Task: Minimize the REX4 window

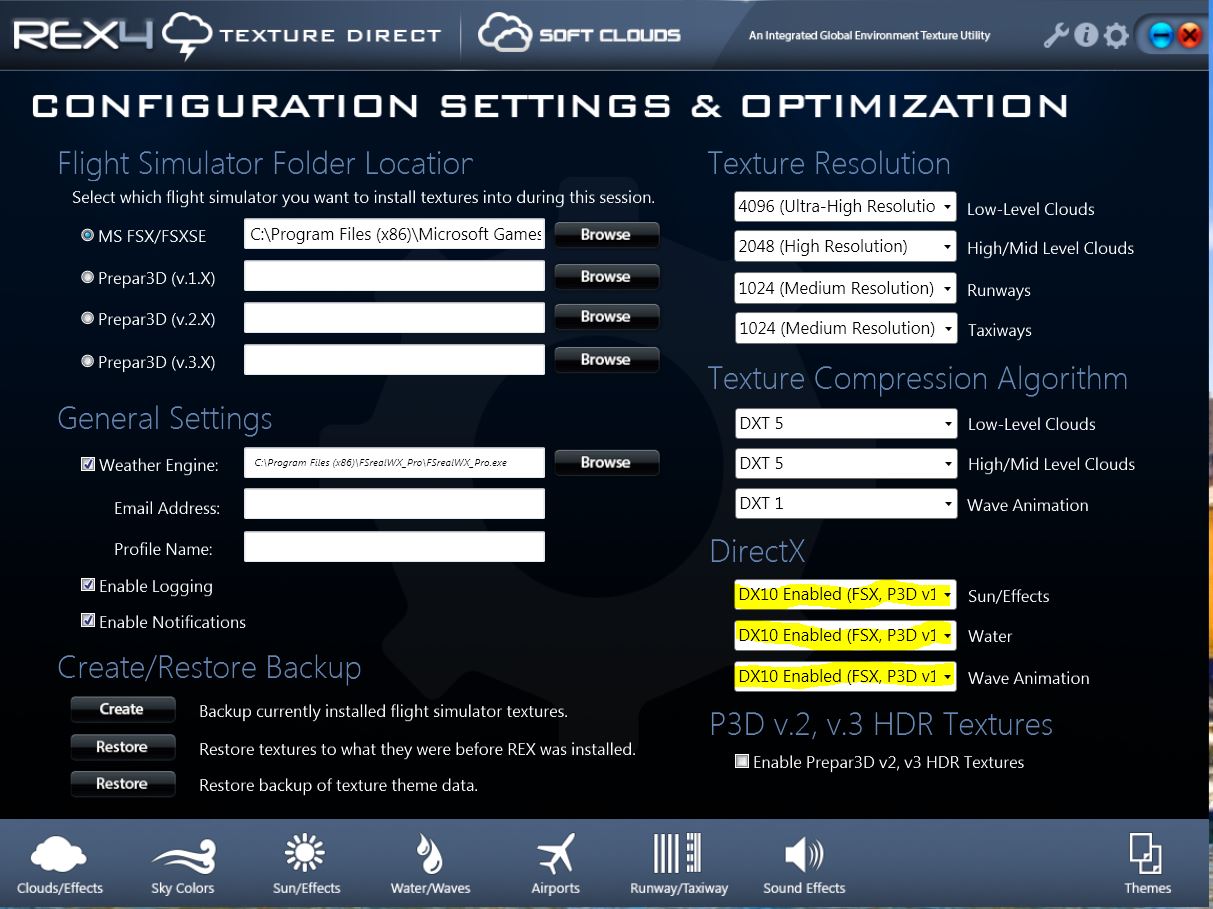Action: (x=1160, y=37)
